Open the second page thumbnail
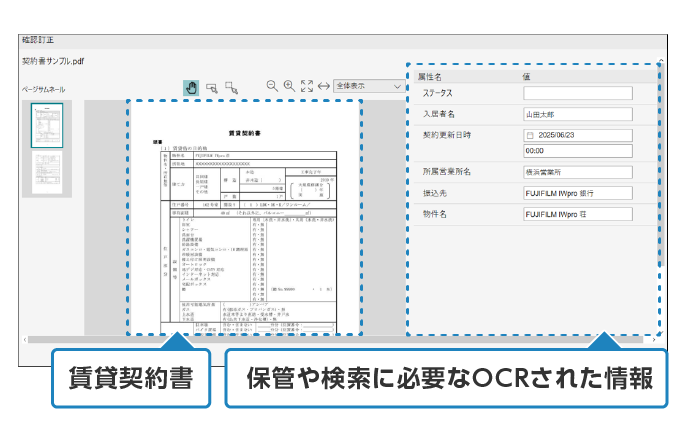The image size is (686, 431). pyautogui.click(x=47, y=173)
